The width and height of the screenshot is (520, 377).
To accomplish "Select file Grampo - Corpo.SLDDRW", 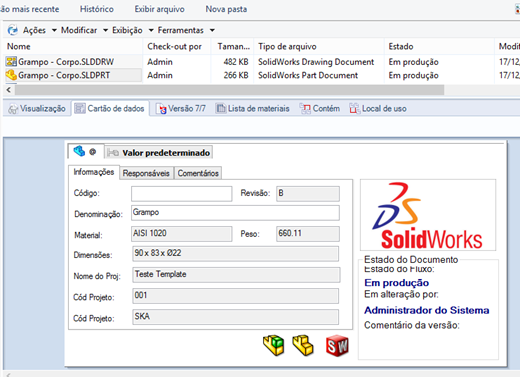I will tap(66, 62).
